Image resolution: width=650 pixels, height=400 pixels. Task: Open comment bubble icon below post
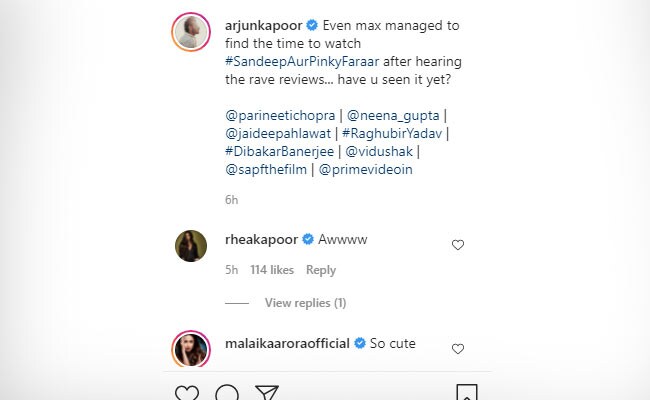pos(227,391)
